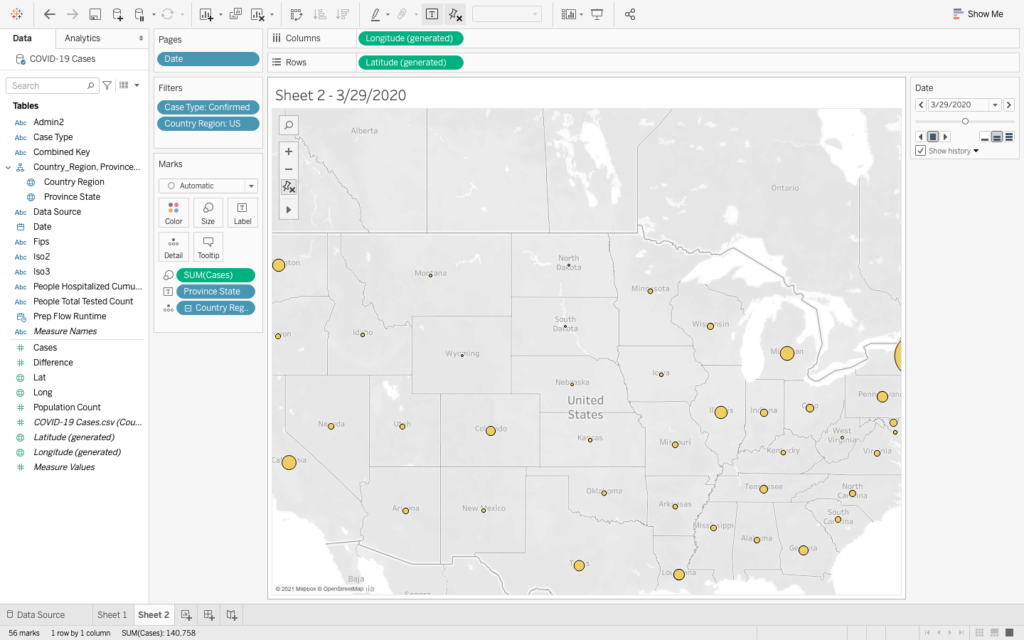Click the Swap Rows and Columns icon
Image resolution: width=1024 pixels, height=640 pixels.
pyautogui.click(x=296, y=14)
